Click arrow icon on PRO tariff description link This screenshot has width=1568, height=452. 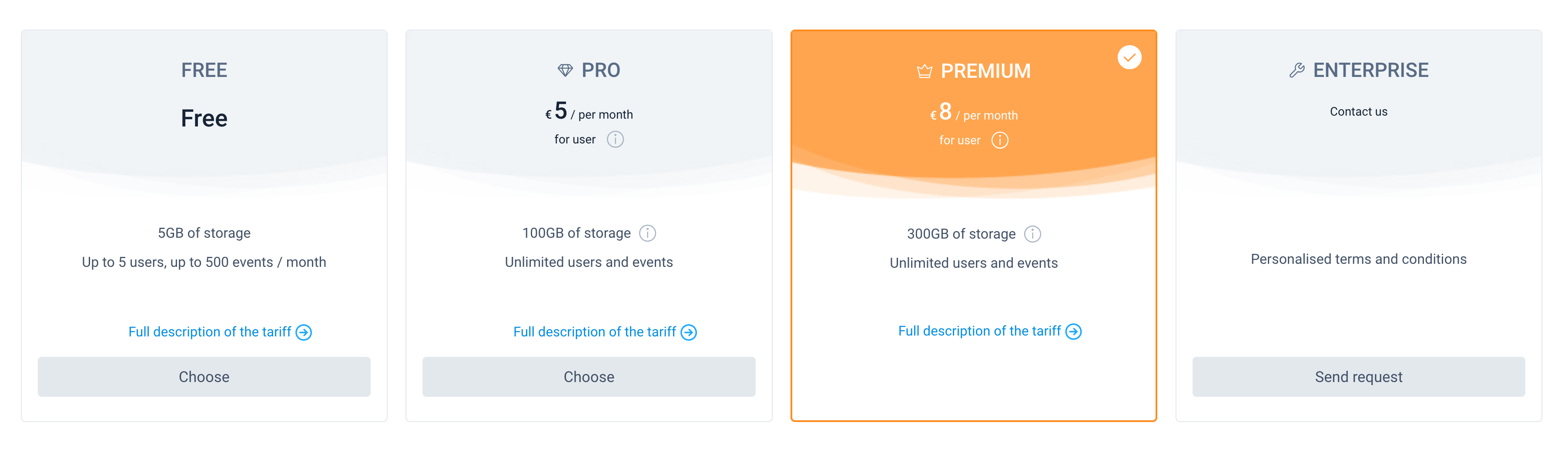pyautogui.click(x=688, y=332)
